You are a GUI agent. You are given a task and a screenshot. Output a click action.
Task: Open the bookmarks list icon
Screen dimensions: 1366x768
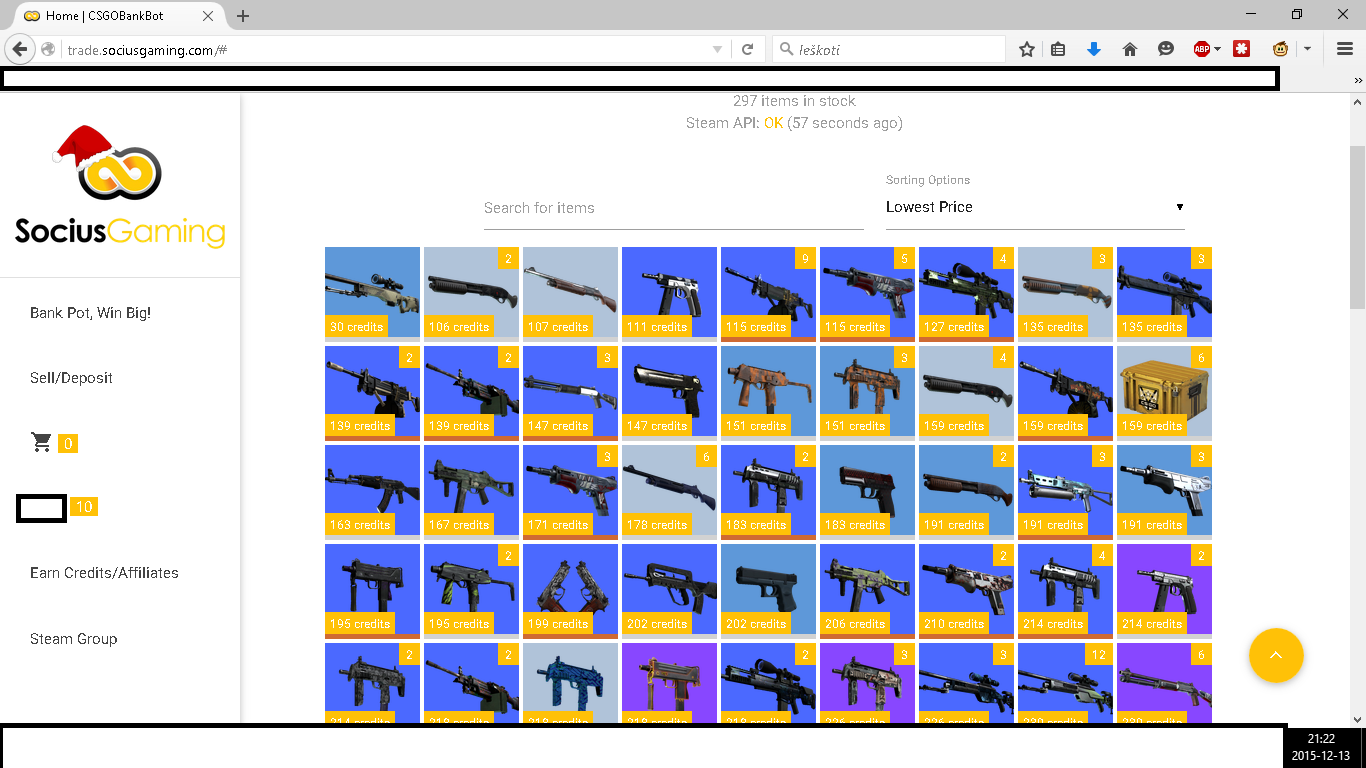1058,49
